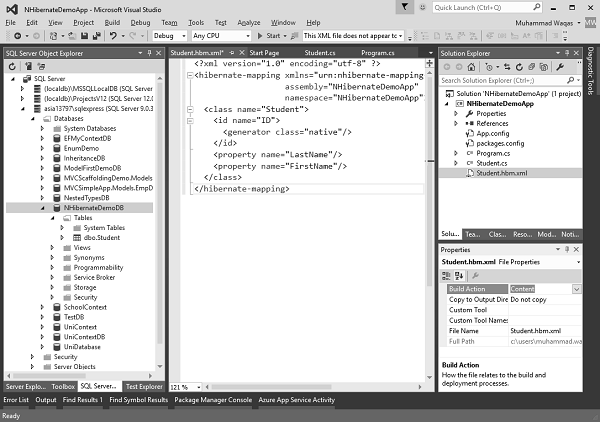Image resolution: width=600 pixels, height=422 pixels.
Task: Refresh the SQL Server Object Explorer
Action: [x=12, y=66]
